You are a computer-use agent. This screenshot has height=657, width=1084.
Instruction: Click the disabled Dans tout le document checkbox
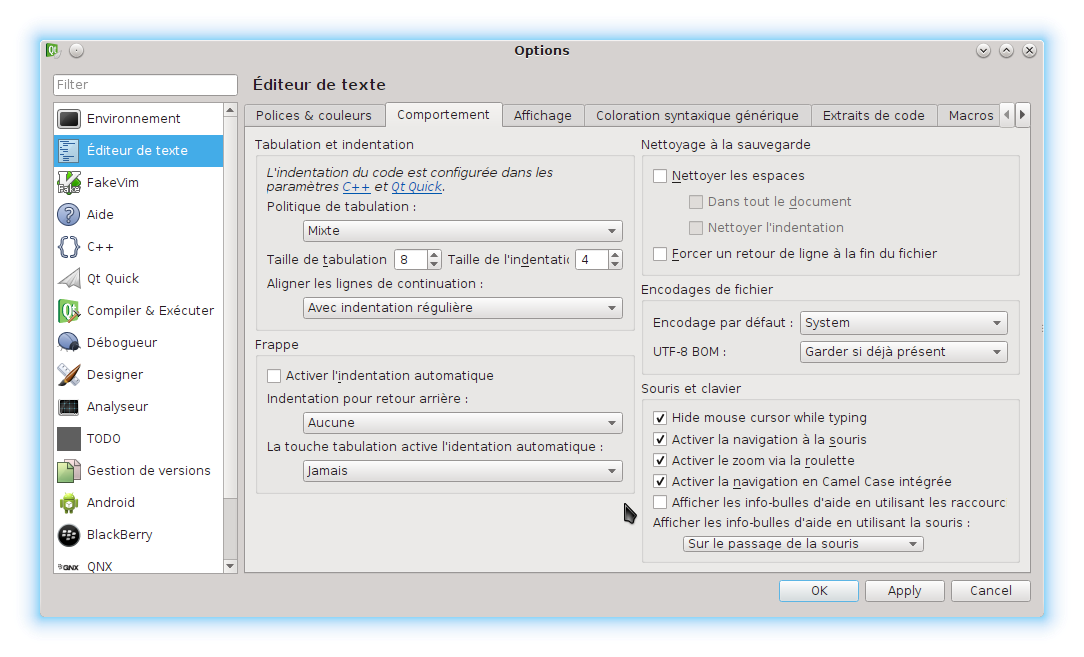click(x=696, y=202)
